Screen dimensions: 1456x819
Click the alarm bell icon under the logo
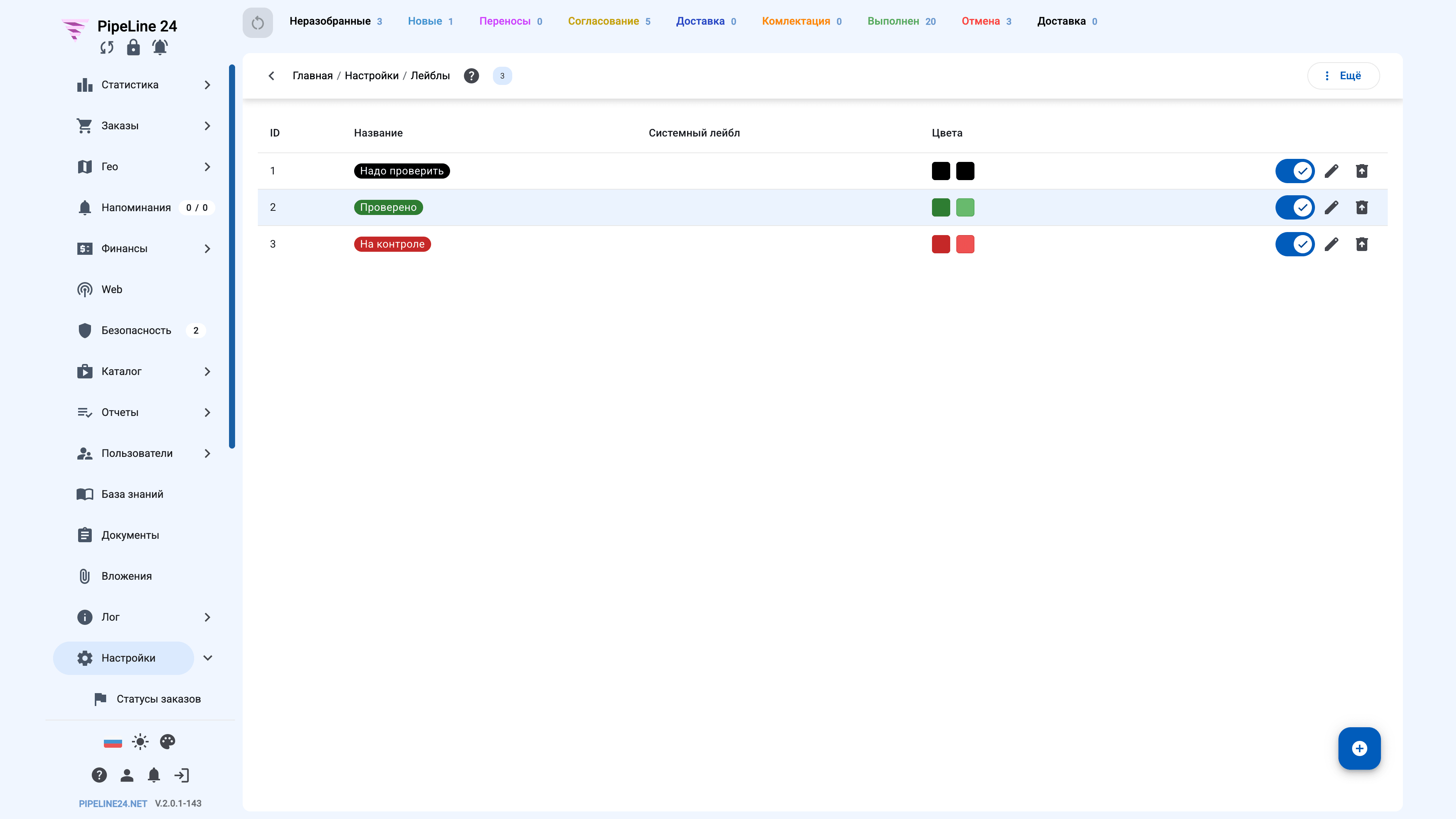tap(160, 47)
